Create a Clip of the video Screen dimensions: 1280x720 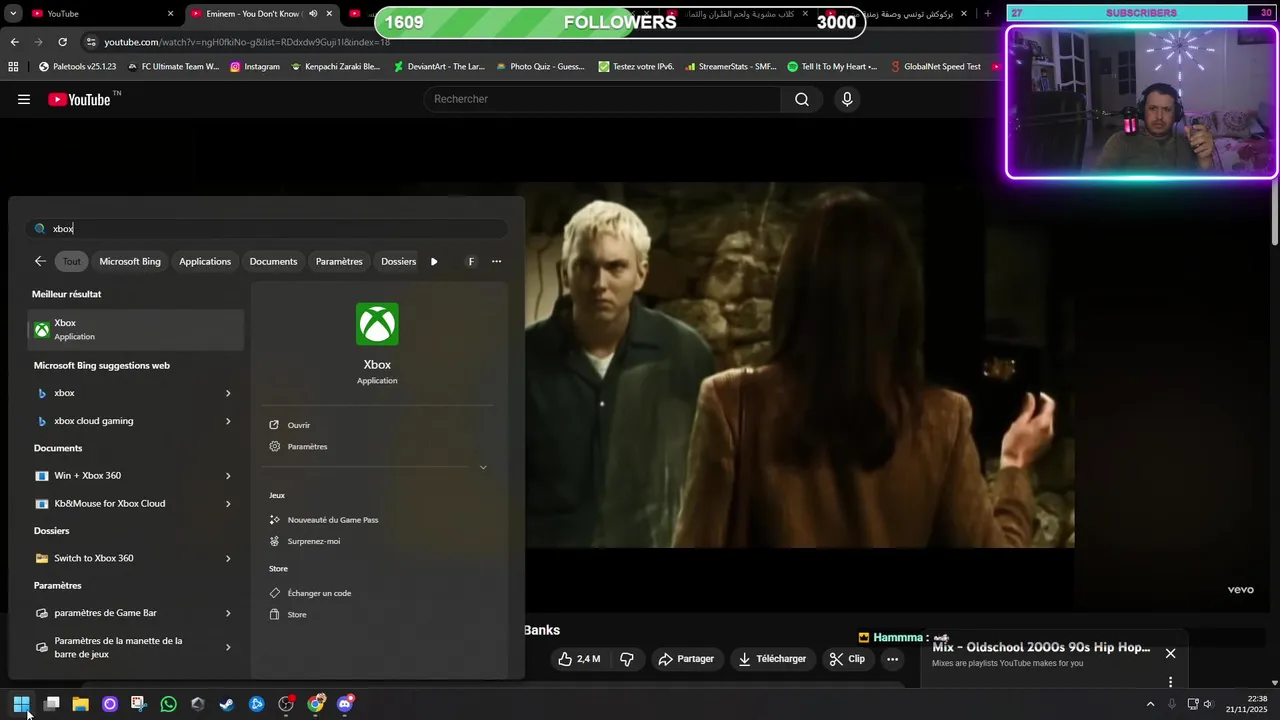[x=847, y=659]
